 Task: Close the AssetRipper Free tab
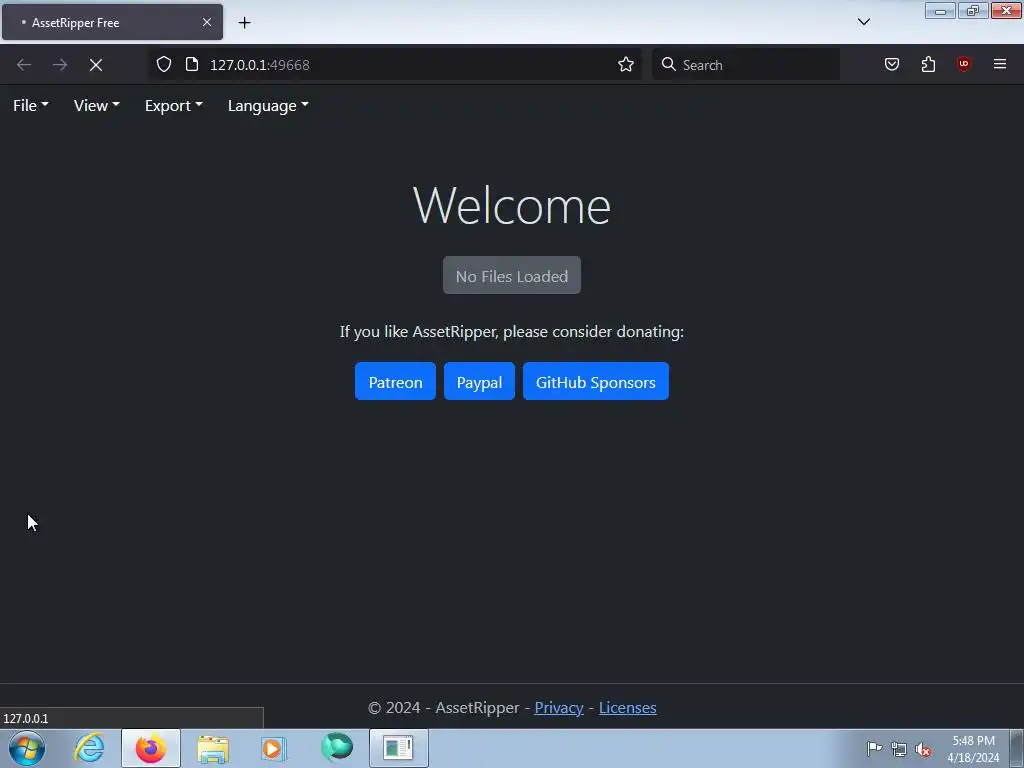coord(207,23)
